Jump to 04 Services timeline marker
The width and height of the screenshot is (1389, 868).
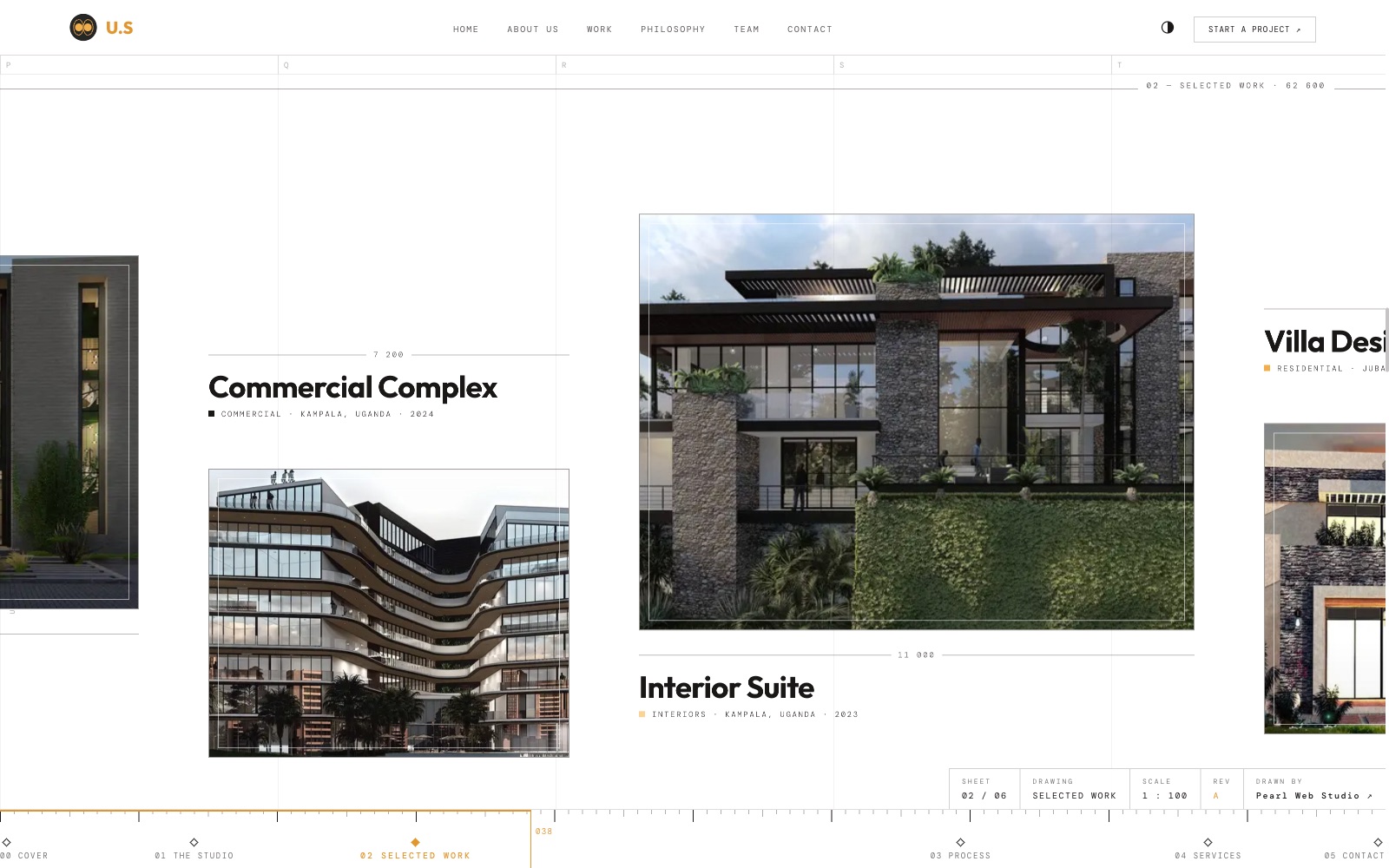point(1208,850)
